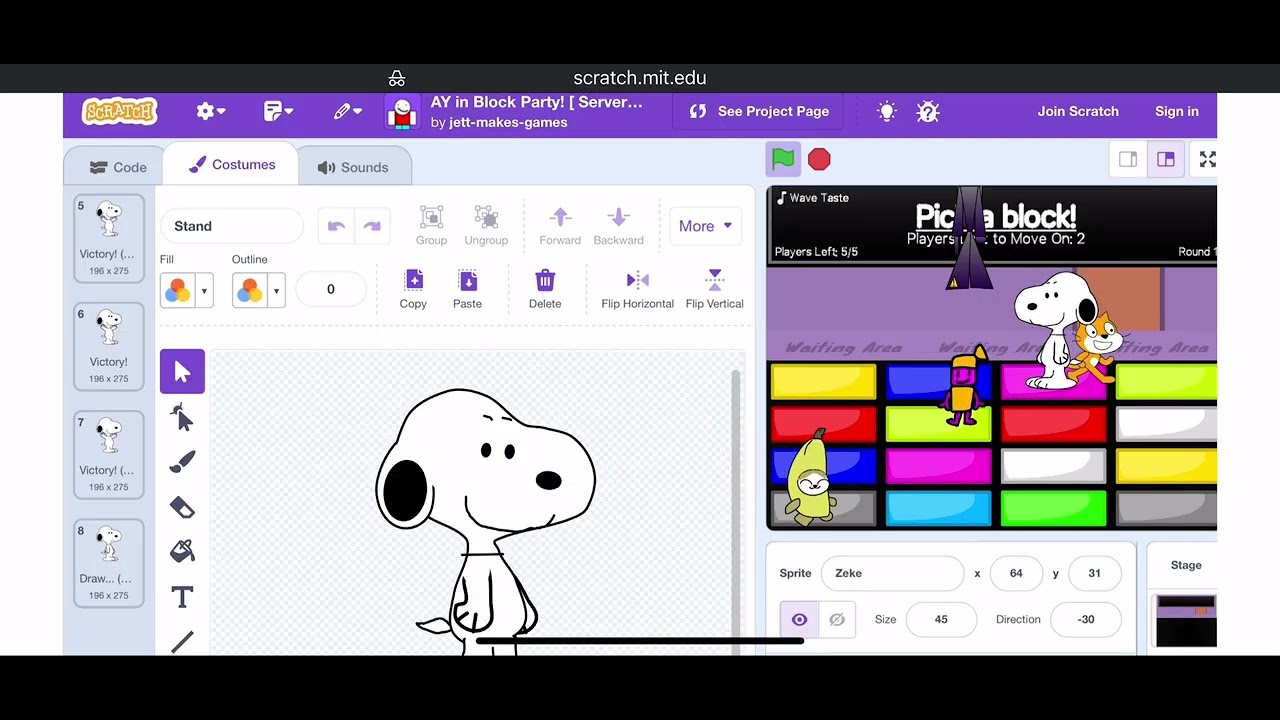Choose the Text tool
The width and height of the screenshot is (1280, 720).
tap(182, 598)
